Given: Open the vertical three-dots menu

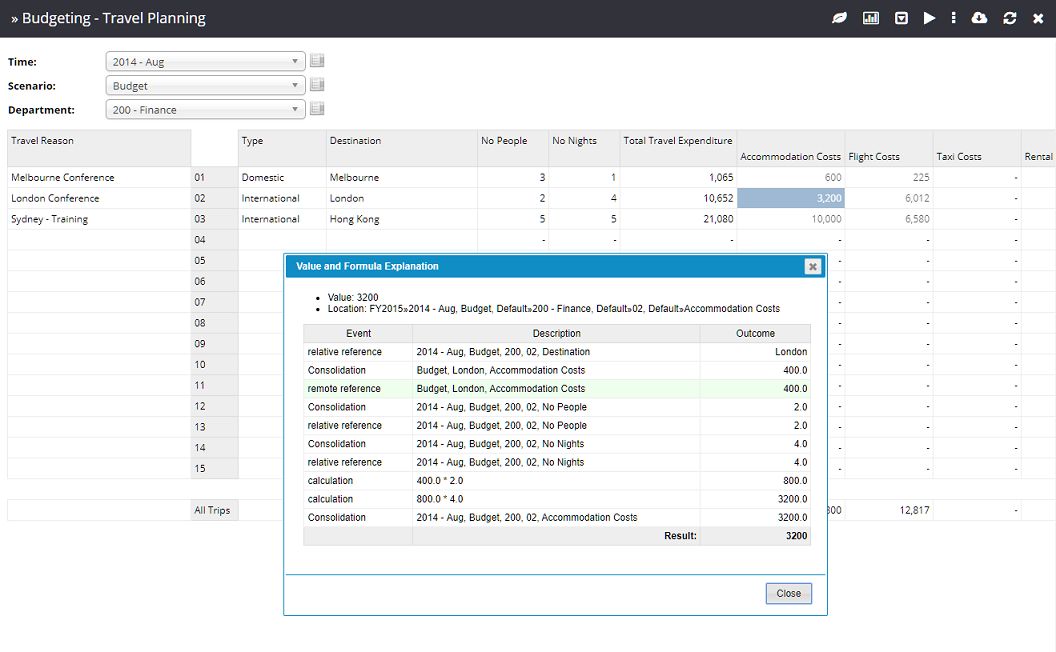Looking at the screenshot, I should [x=953, y=18].
